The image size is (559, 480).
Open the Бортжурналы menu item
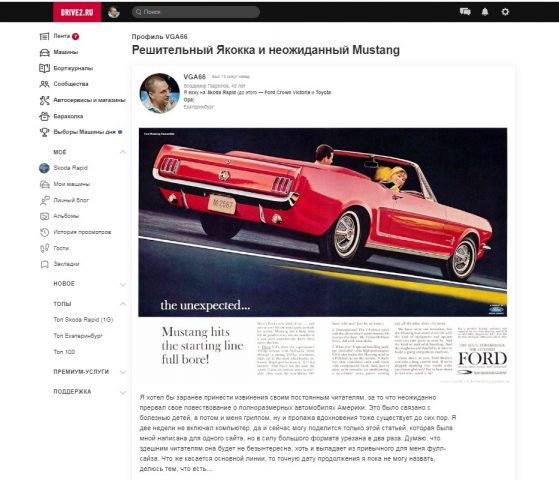[73, 68]
